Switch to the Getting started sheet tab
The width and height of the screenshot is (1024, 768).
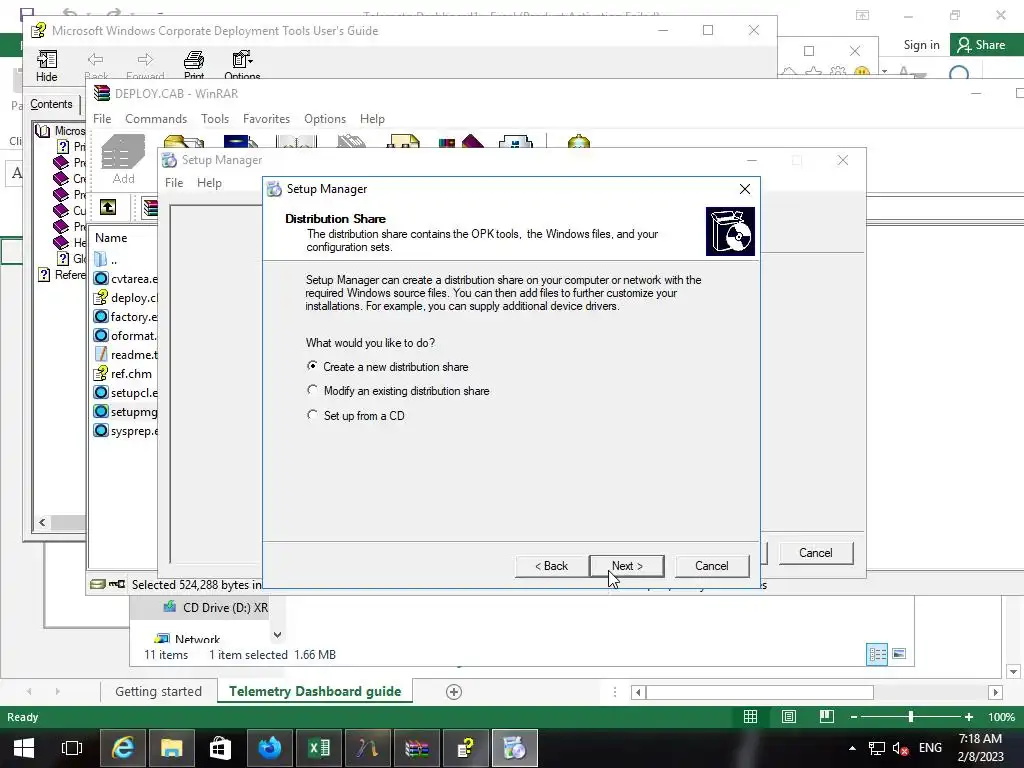click(158, 692)
